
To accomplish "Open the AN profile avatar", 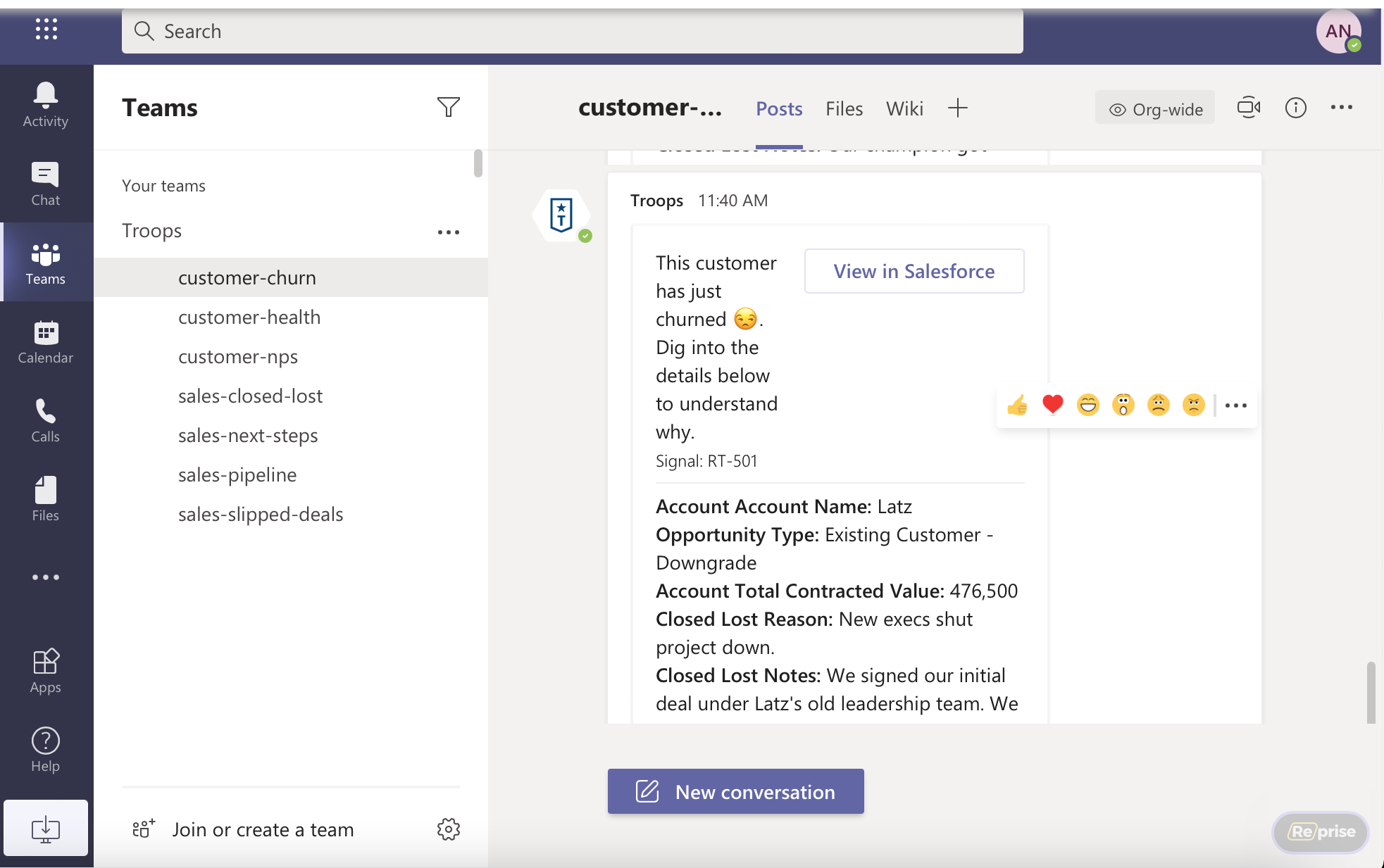I will 1338,31.
